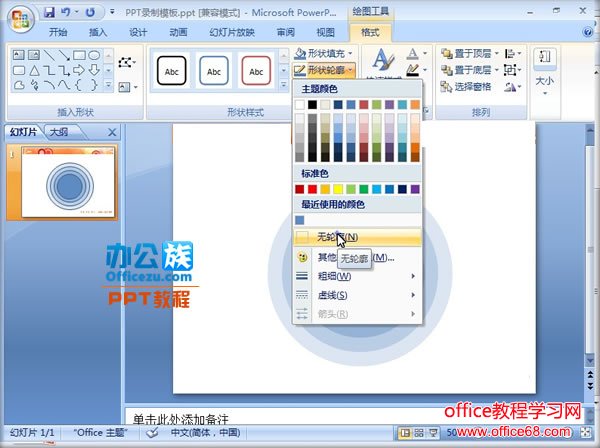Pick the rectangle shape
The image size is (600, 448).
[79, 55]
